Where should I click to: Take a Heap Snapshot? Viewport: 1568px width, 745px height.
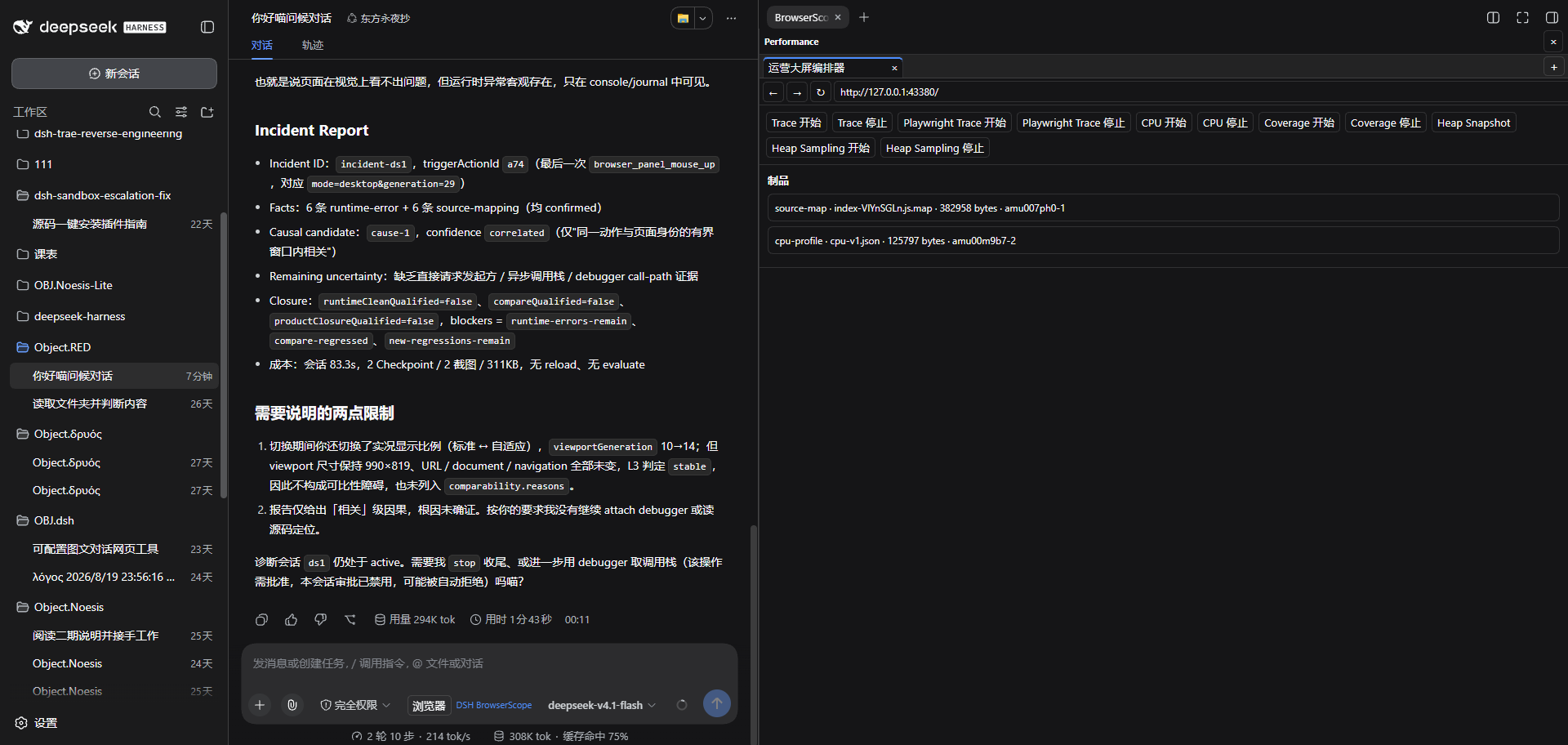1473,123
